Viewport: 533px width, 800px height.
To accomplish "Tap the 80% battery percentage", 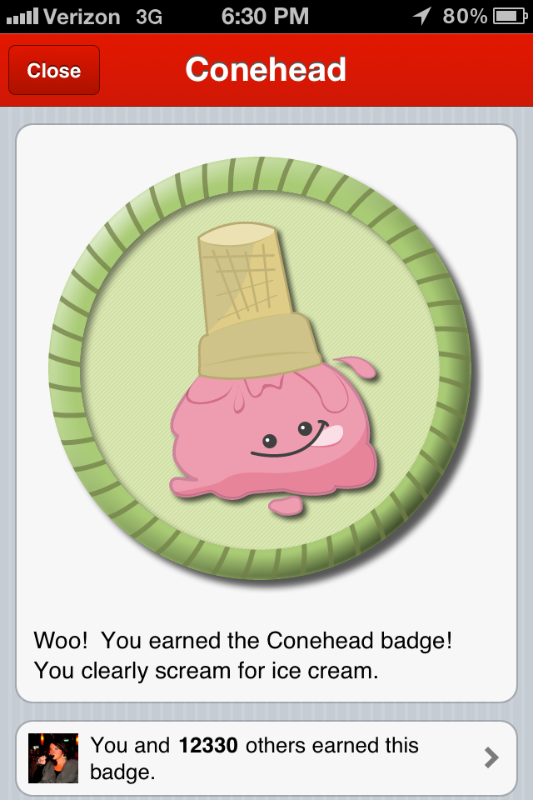I will [465, 16].
